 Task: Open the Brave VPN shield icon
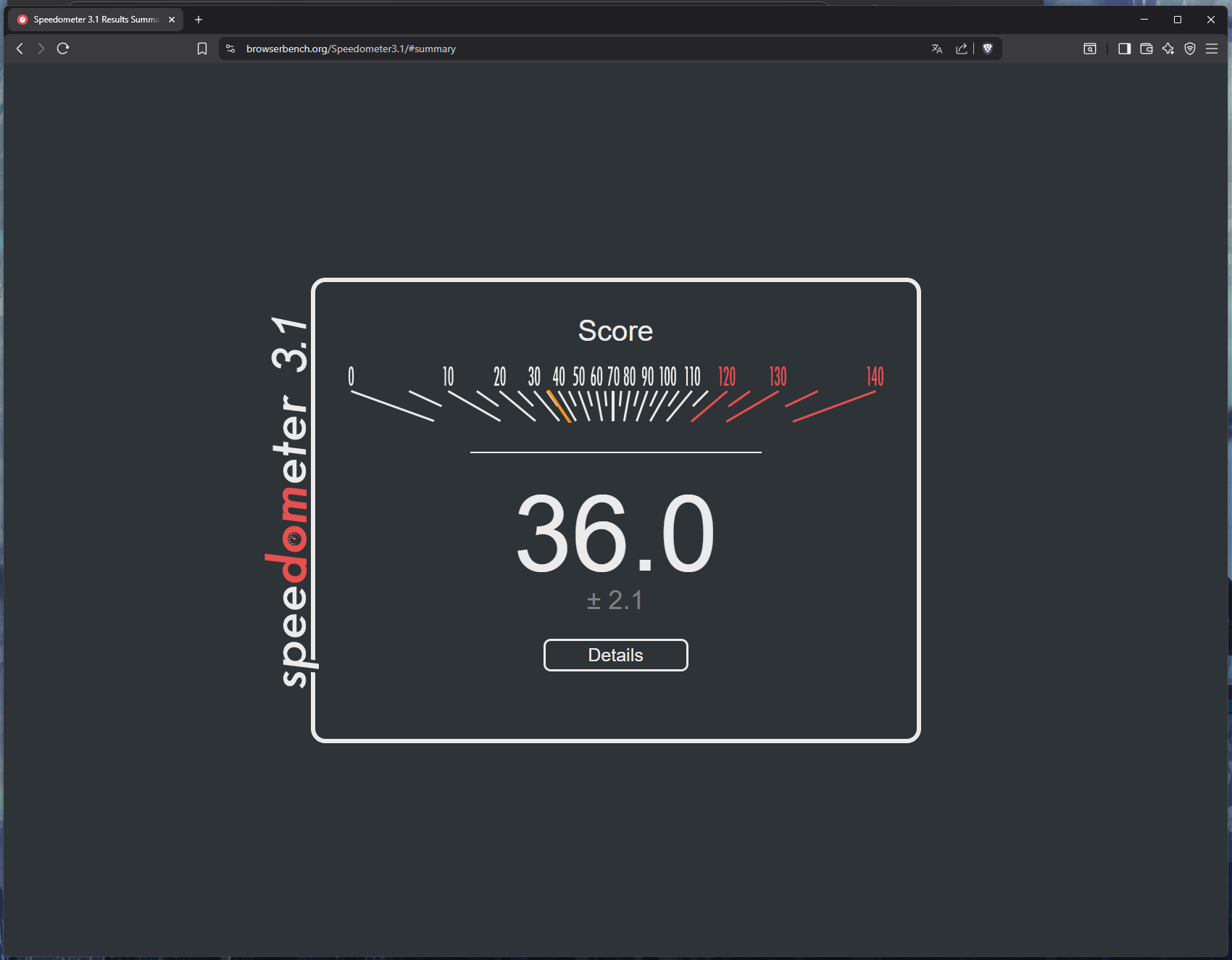pyautogui.click(x=1190, y=49)
